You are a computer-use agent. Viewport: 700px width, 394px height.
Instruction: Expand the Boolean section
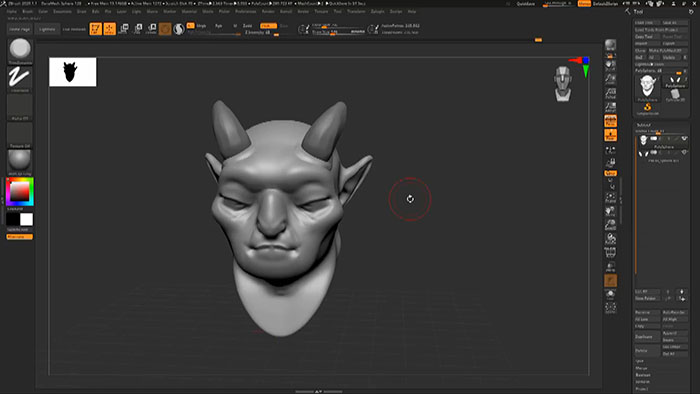point(643,375)
